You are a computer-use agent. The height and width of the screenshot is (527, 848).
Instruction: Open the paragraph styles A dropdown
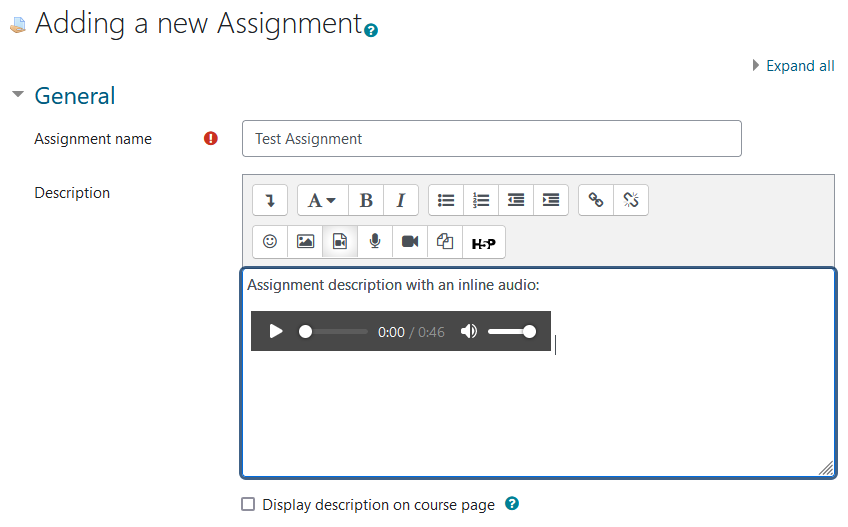[x=322, y=200]
